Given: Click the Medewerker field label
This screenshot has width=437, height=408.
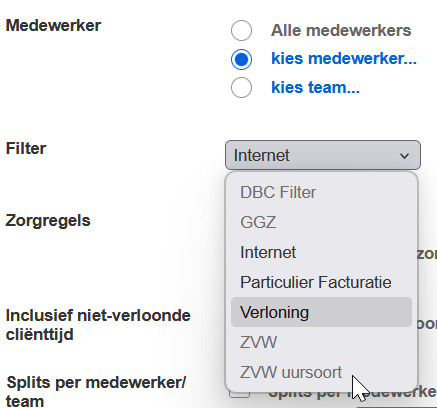Looking at the screenshot, I should 53,26.
